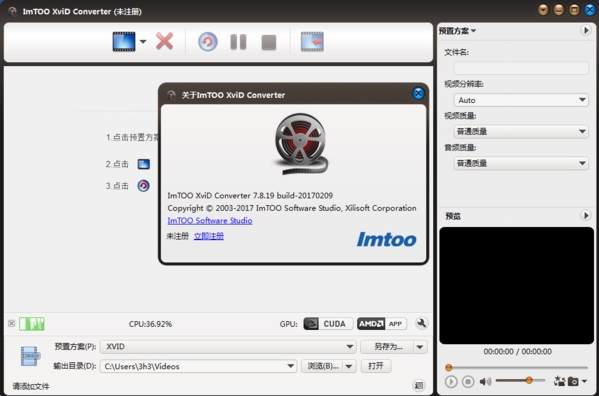Mute audio with the speaker icon

pos(485,381)
